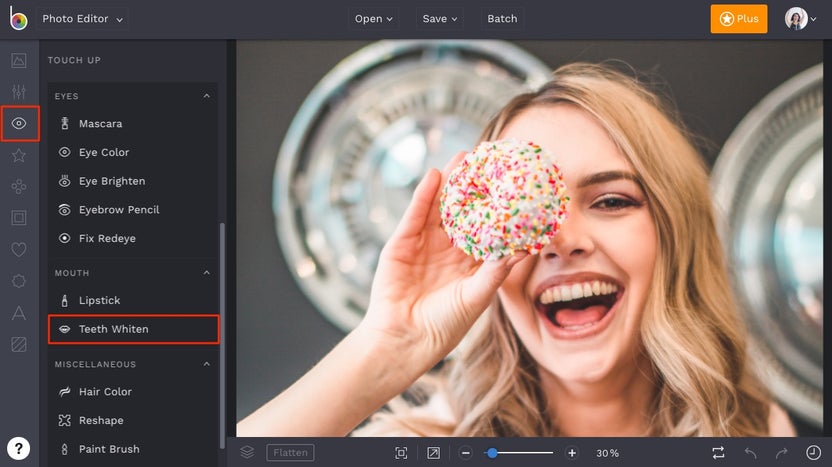Choose the Eye Color option

tap(104, 152)
